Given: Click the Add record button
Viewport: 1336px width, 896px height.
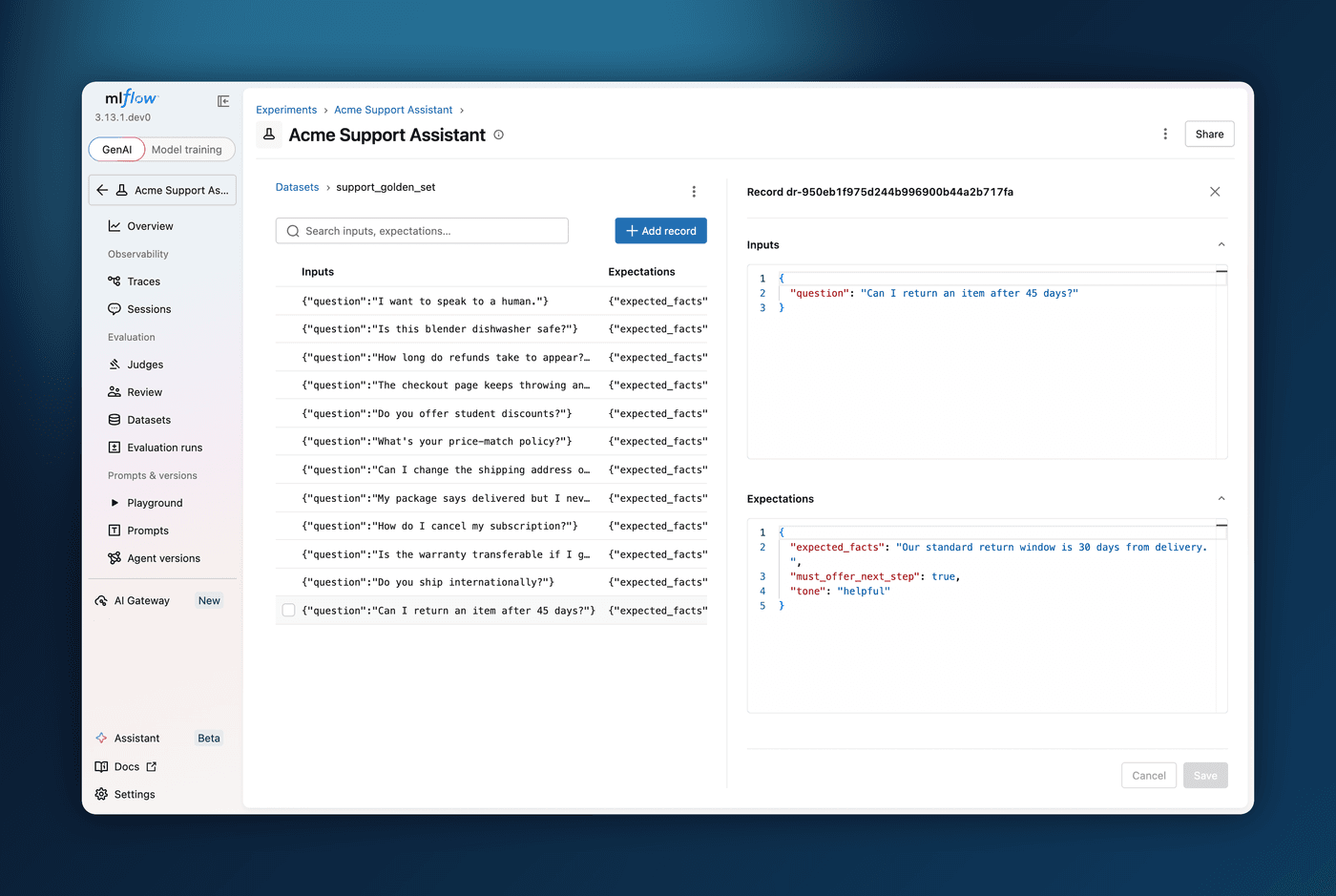Looking at the screenshot, I should (661, 231).
